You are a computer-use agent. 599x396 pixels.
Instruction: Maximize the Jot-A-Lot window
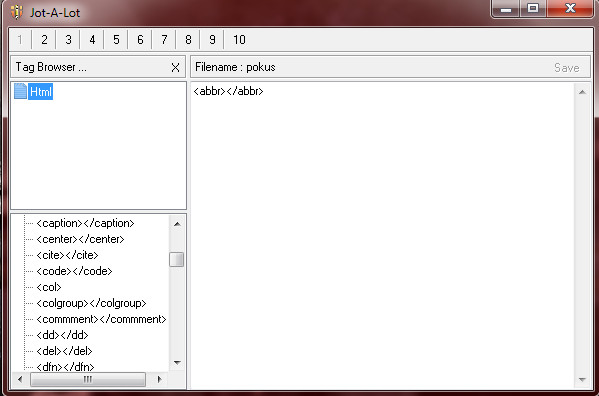(x=533, y=8)
